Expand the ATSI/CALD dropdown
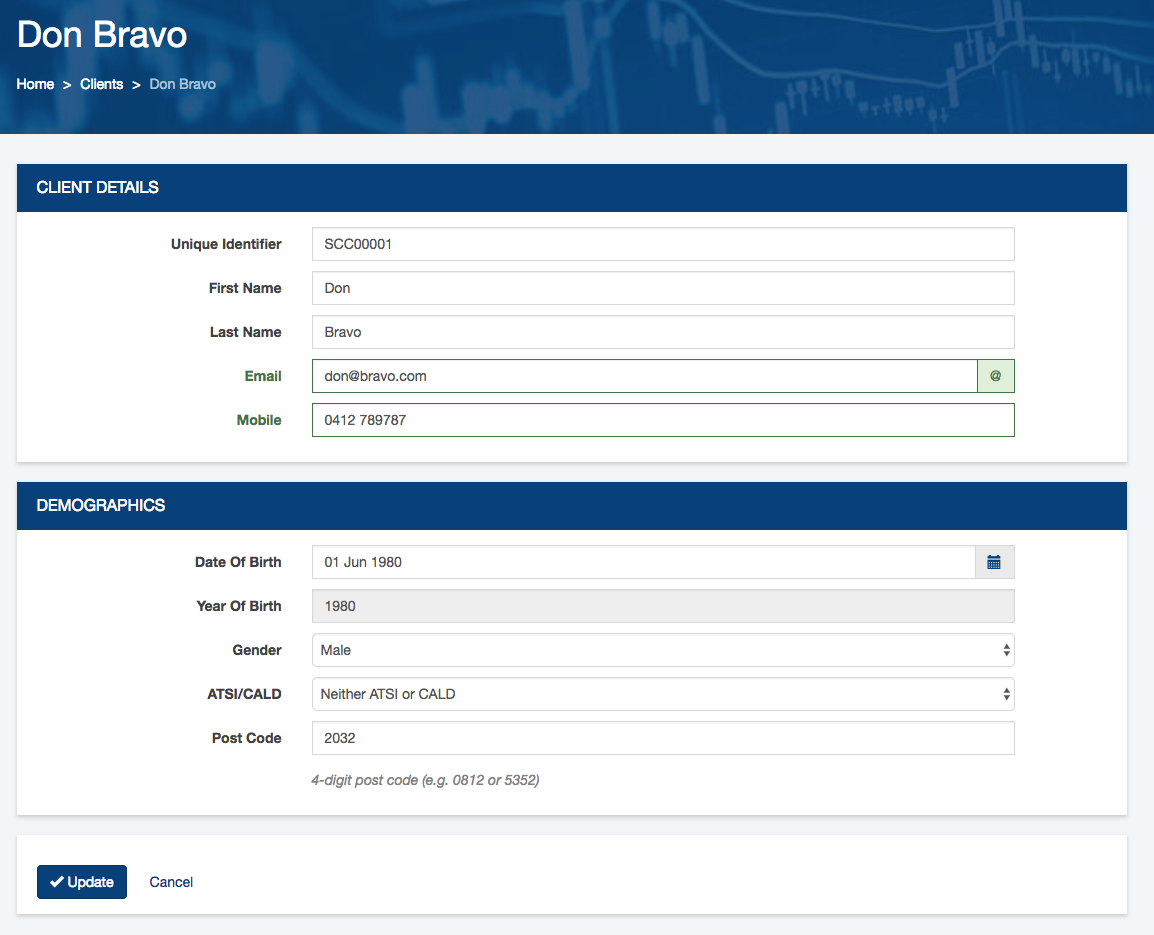This screenshot has height=935, width=1154. [663, 694]
